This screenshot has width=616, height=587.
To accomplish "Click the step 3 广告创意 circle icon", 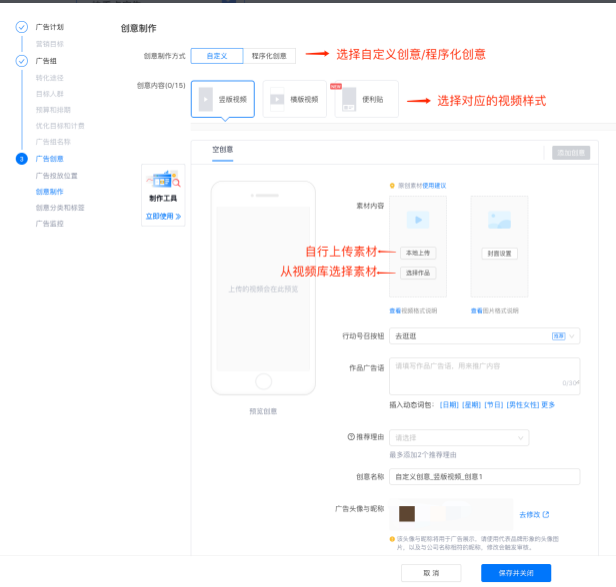I will pyautogui.click(x=22, y=159).
